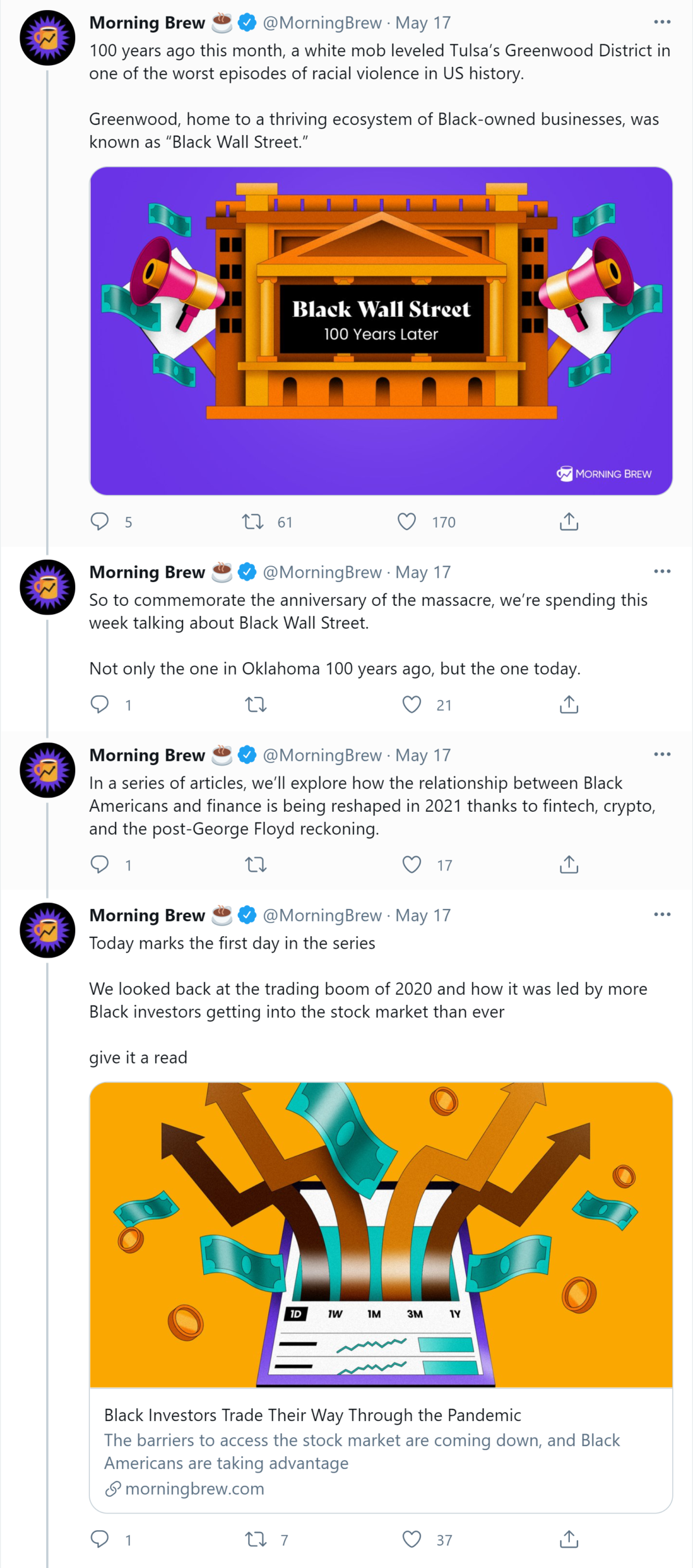Retweet the "commemorate the anniversary" tweet
This screenshot has width=693, height=1568.
(x=256, y=705)
